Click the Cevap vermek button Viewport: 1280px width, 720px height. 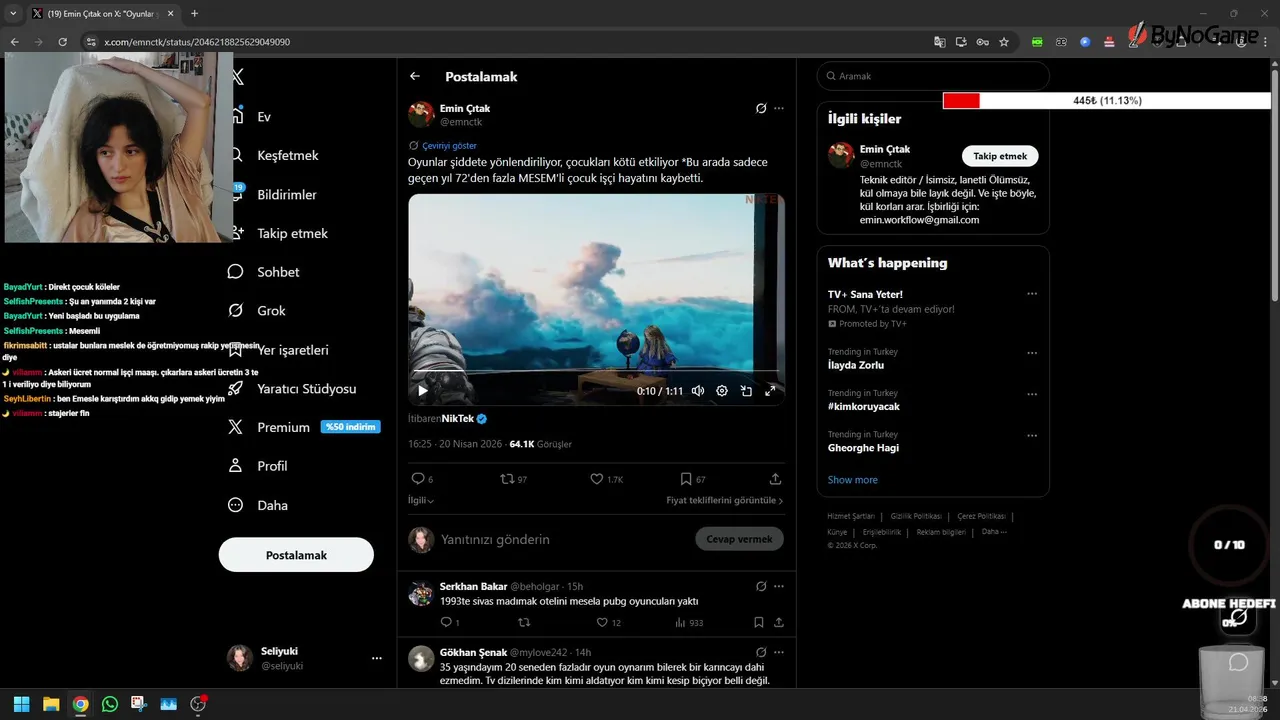coord(739,539)
